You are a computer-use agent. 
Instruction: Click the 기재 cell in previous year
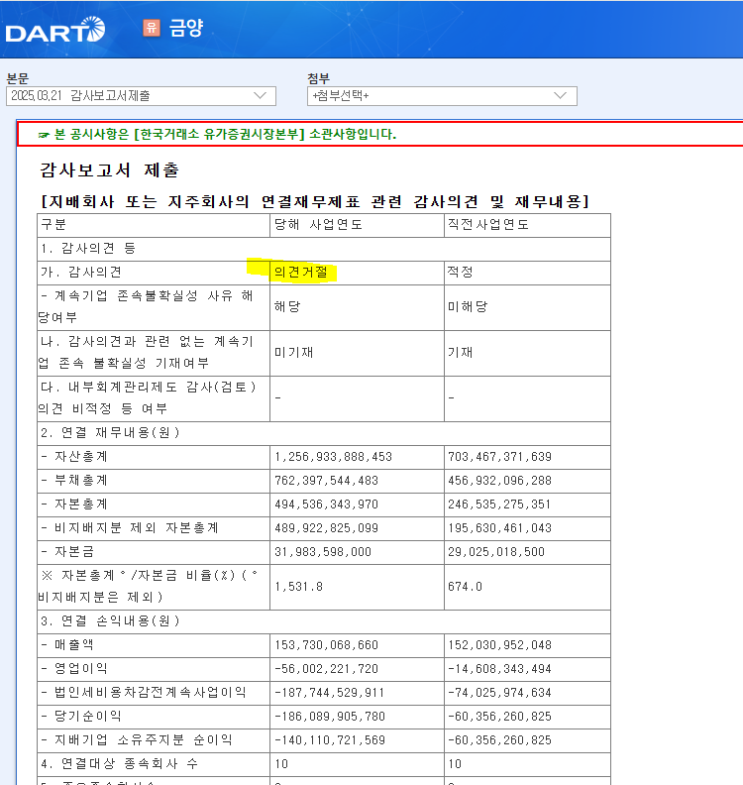pyautogui.click(x=460, y=352)
